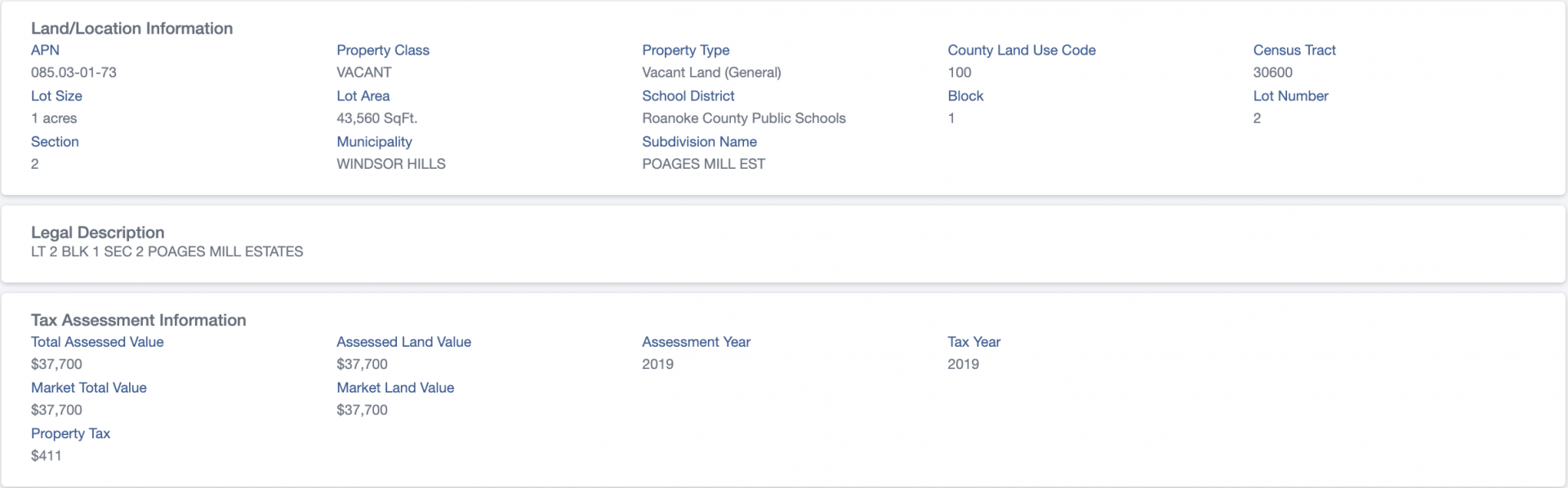The width and height of the screenshot is (1568, 488).
Task: Click the Legal Description heading
Action: pos(98,233)
